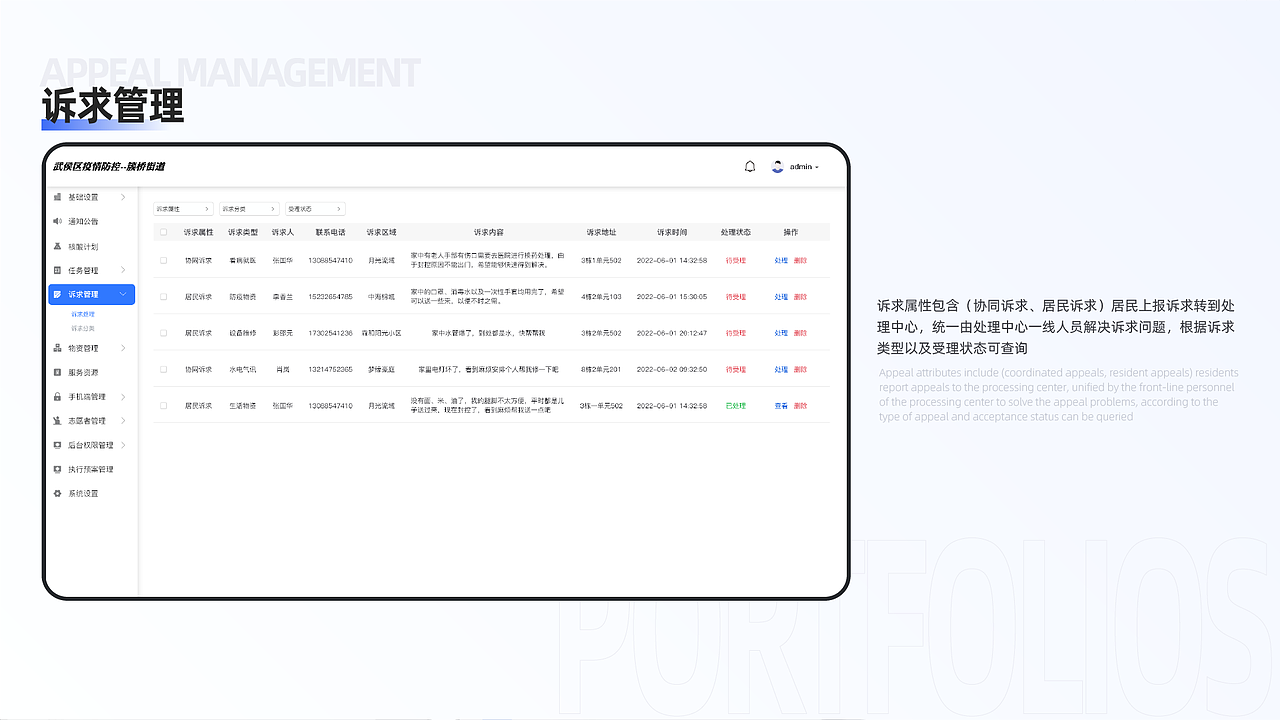1280x720 pixels.
Task: Click the timestamp 2022-06-02 09:32:50
Action: (672, 369)
